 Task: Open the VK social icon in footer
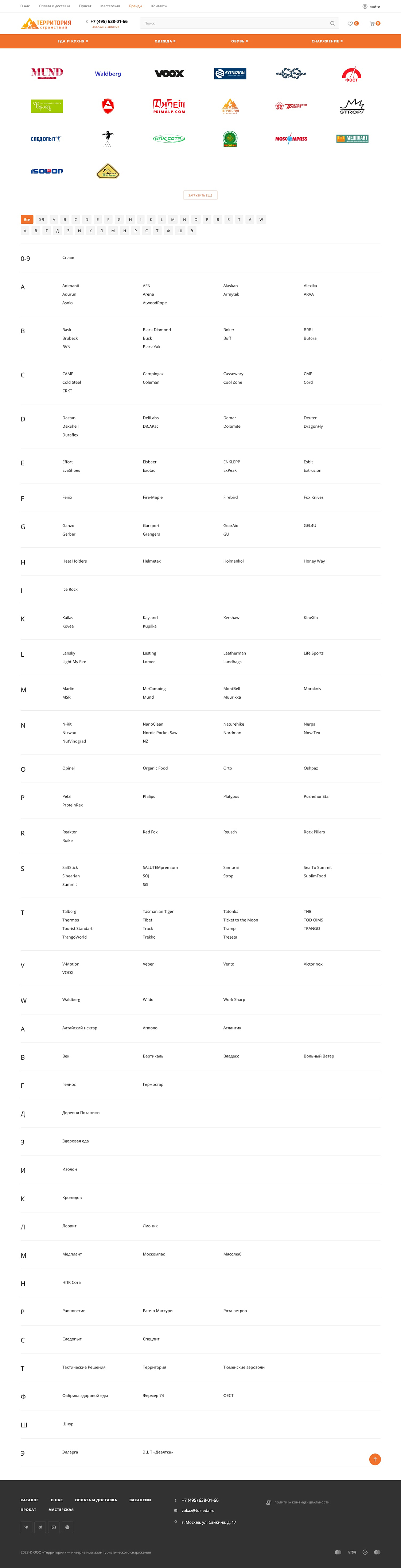tap(26, 1526)
